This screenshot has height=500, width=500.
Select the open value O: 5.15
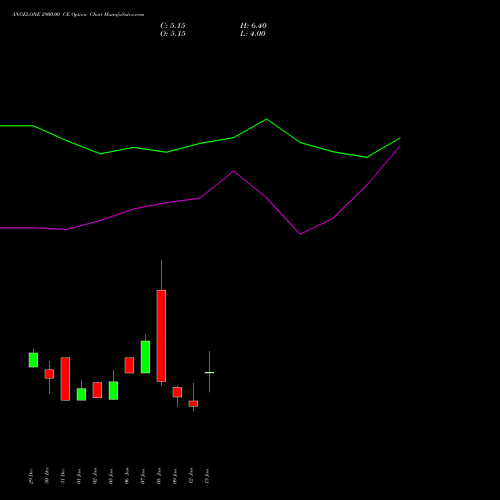click(173, 34)
